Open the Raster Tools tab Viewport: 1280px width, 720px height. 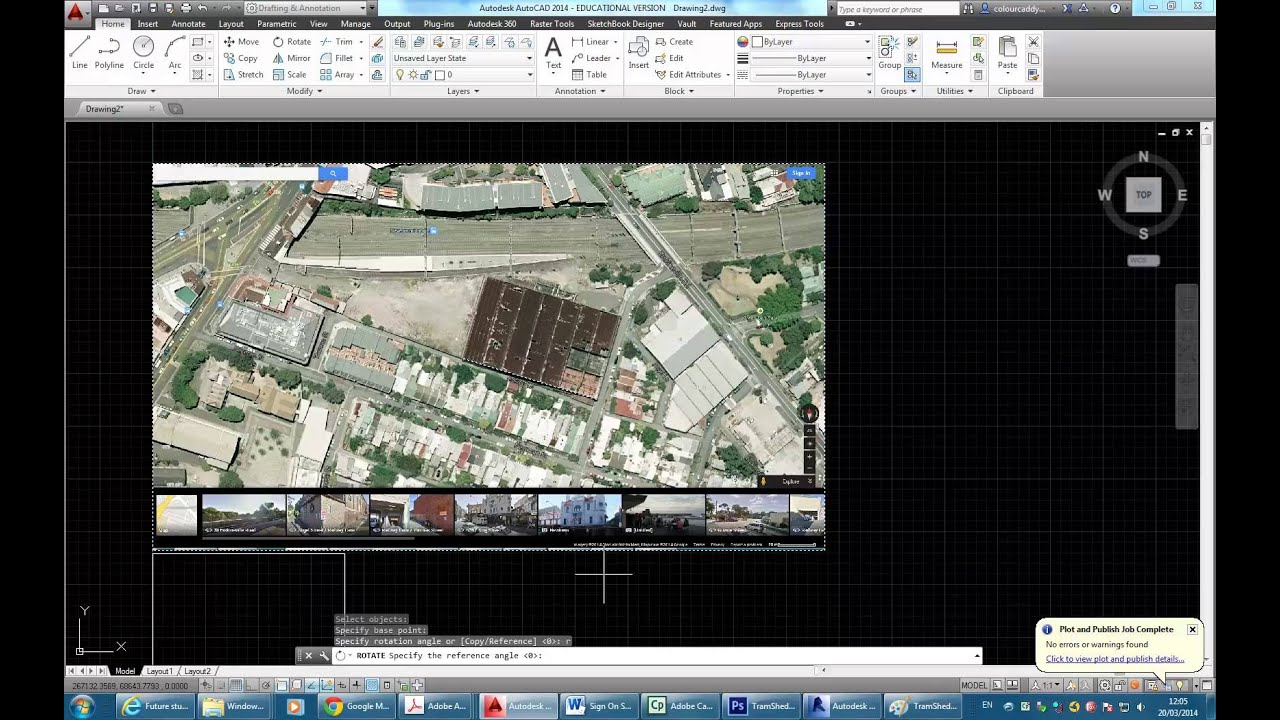[x=552, y=23]
